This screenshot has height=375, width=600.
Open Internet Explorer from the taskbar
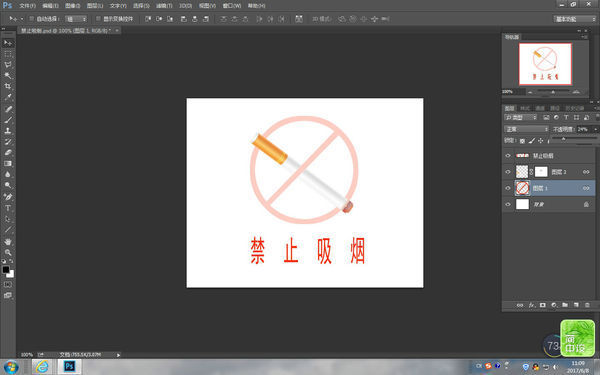coord(42,367)
